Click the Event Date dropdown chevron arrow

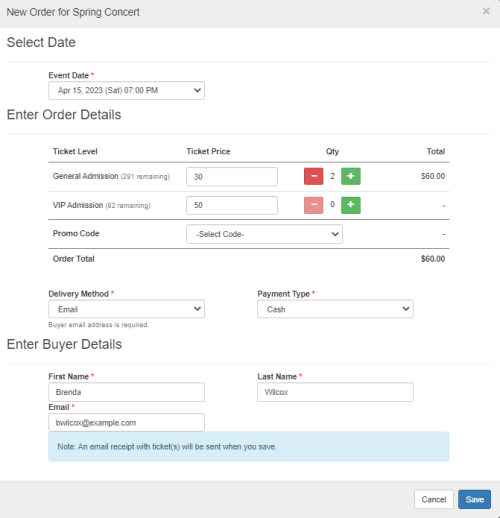197,90
